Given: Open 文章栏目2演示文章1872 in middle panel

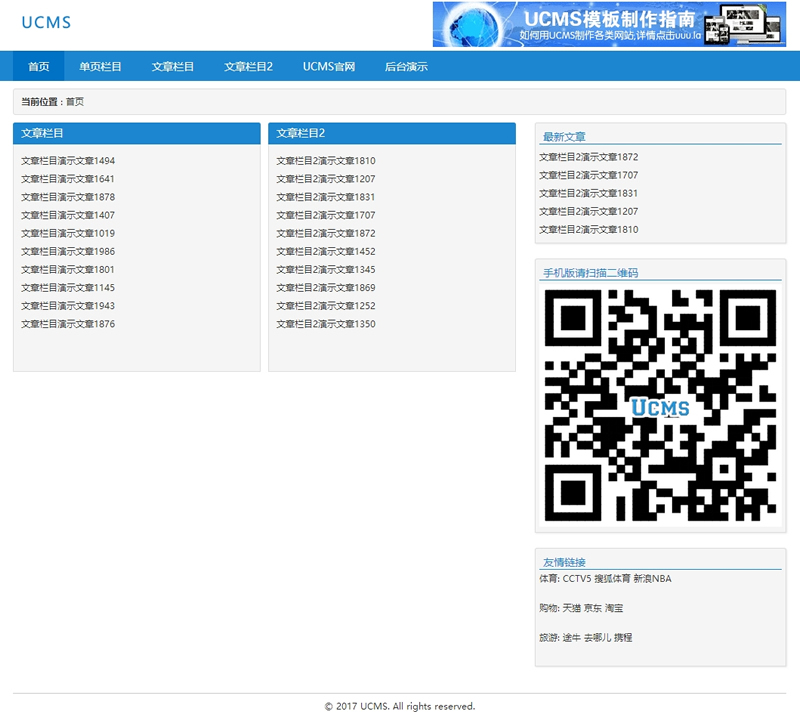Looking at the screenshot, I should 326,233.
